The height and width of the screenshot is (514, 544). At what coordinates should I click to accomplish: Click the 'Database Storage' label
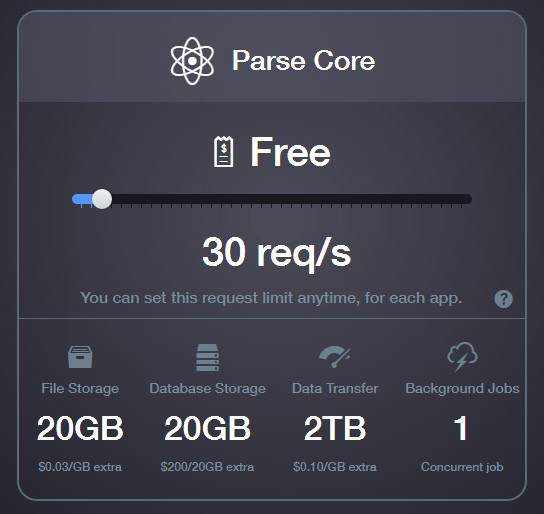(x=207, y=388)
